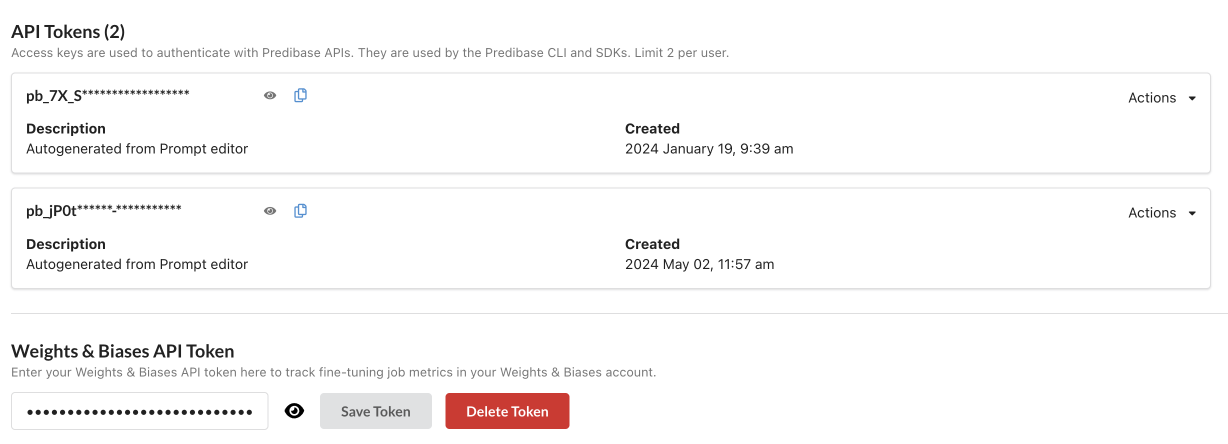This screenshot has height=444, width=1228.
Task: Click the caret arrow beside first Actions
Action: click(x=1192, y=98)
